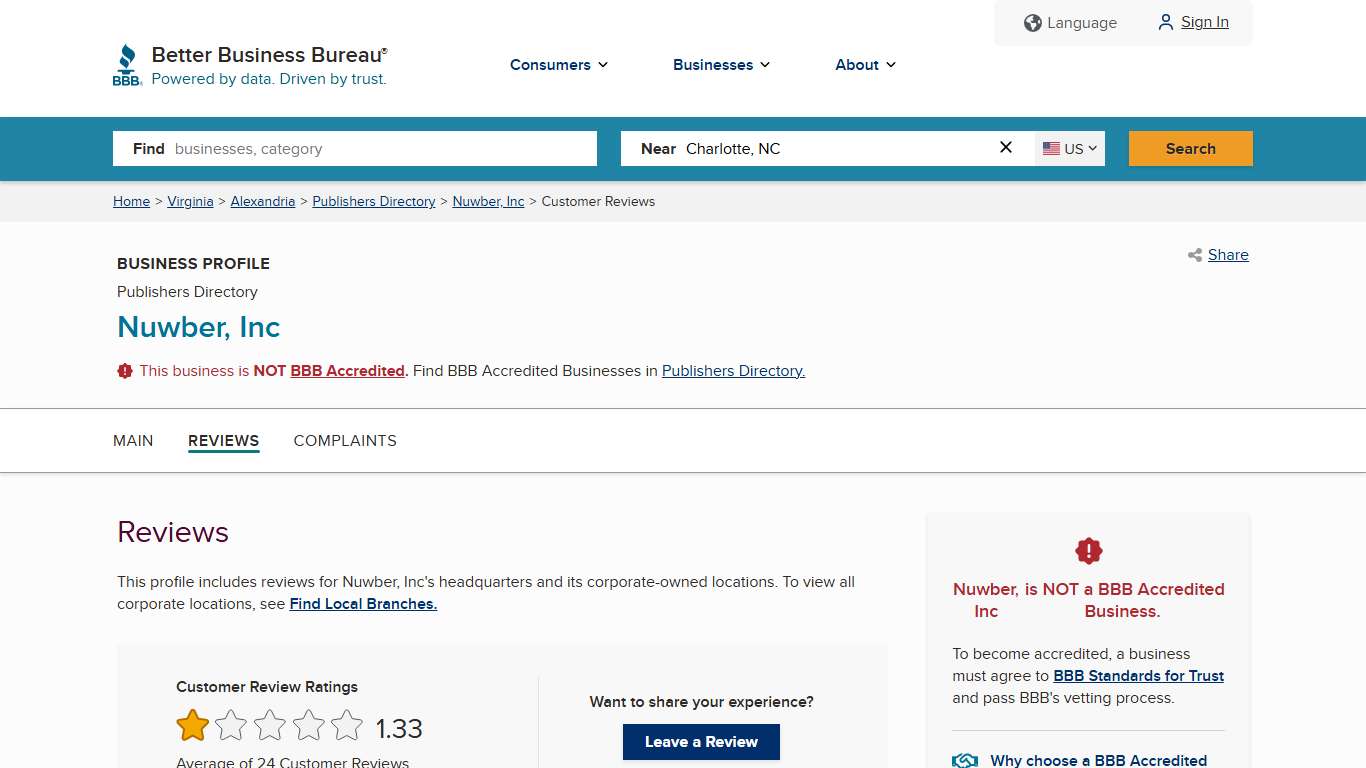Click the red NOT Accredited seal icon

tap(1088, 550)
